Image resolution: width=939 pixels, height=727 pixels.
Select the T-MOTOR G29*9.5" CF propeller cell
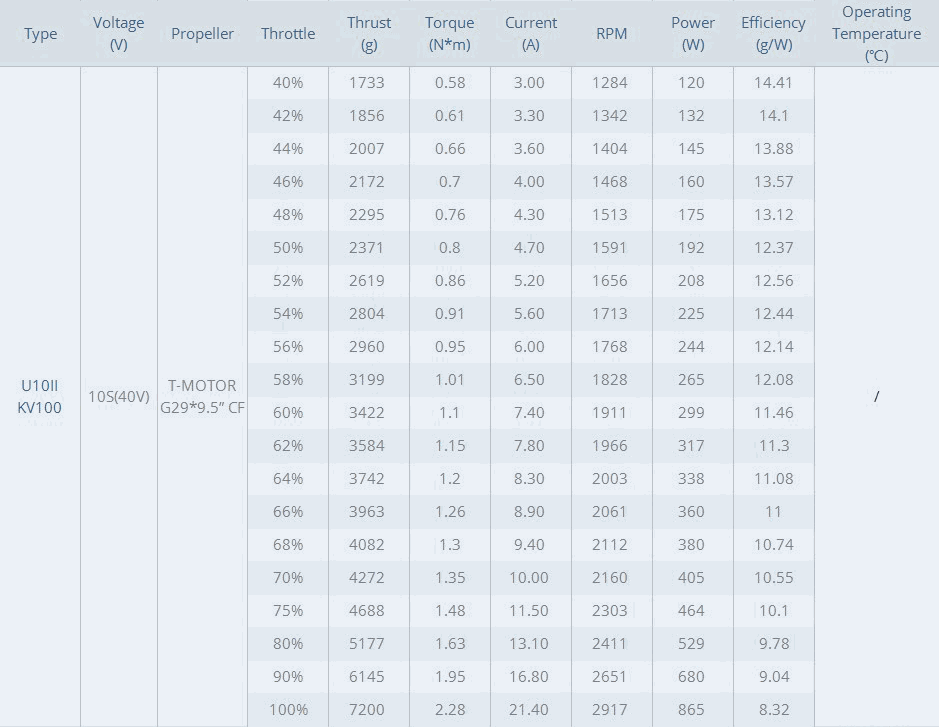(202, 396)
